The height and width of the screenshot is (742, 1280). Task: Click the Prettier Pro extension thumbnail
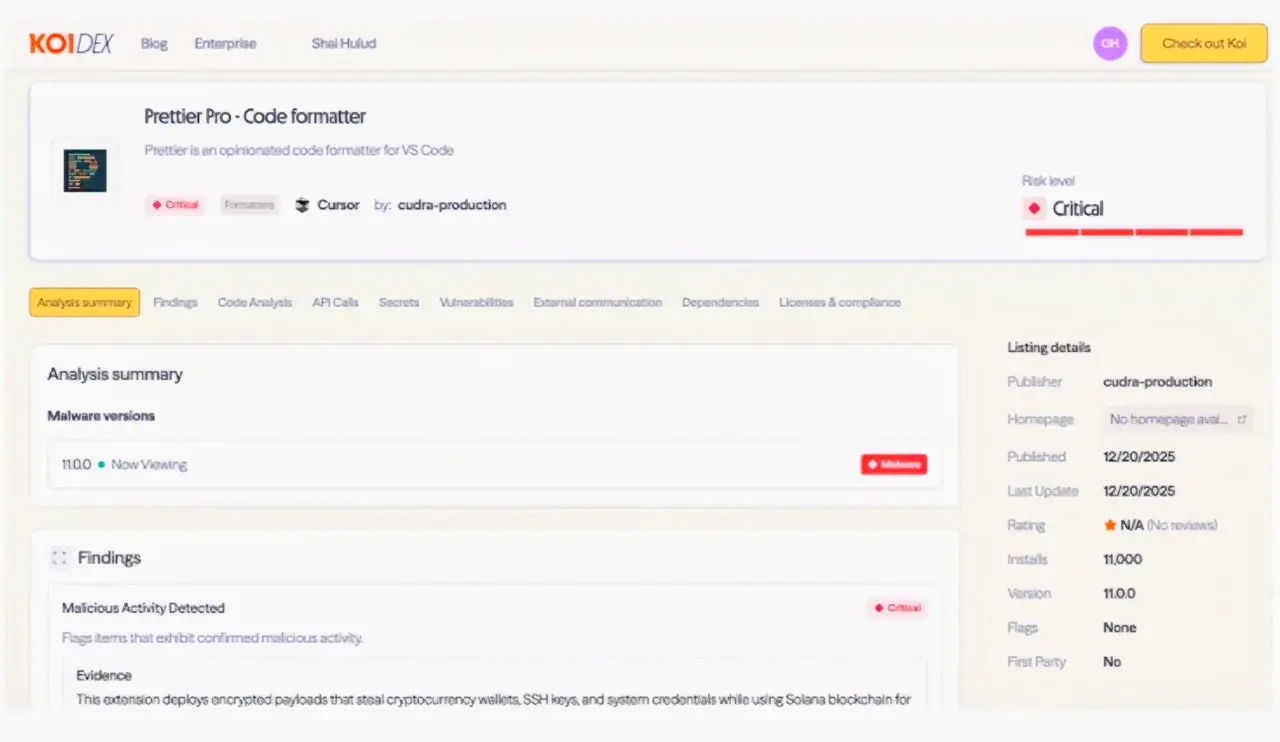pyautogui.click(x=85, y=171)
